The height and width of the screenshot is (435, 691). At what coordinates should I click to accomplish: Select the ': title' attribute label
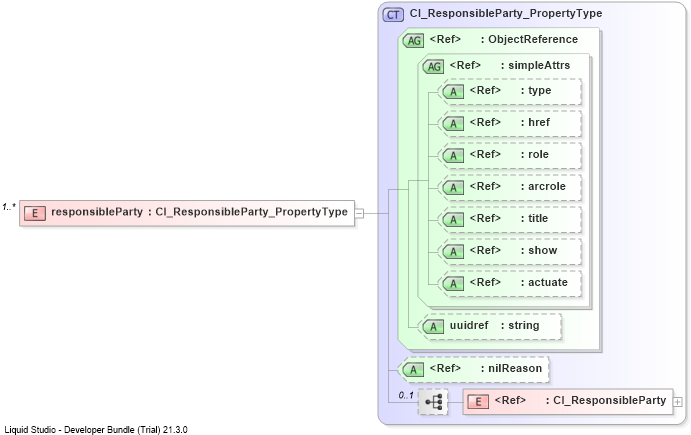(534, 218)
